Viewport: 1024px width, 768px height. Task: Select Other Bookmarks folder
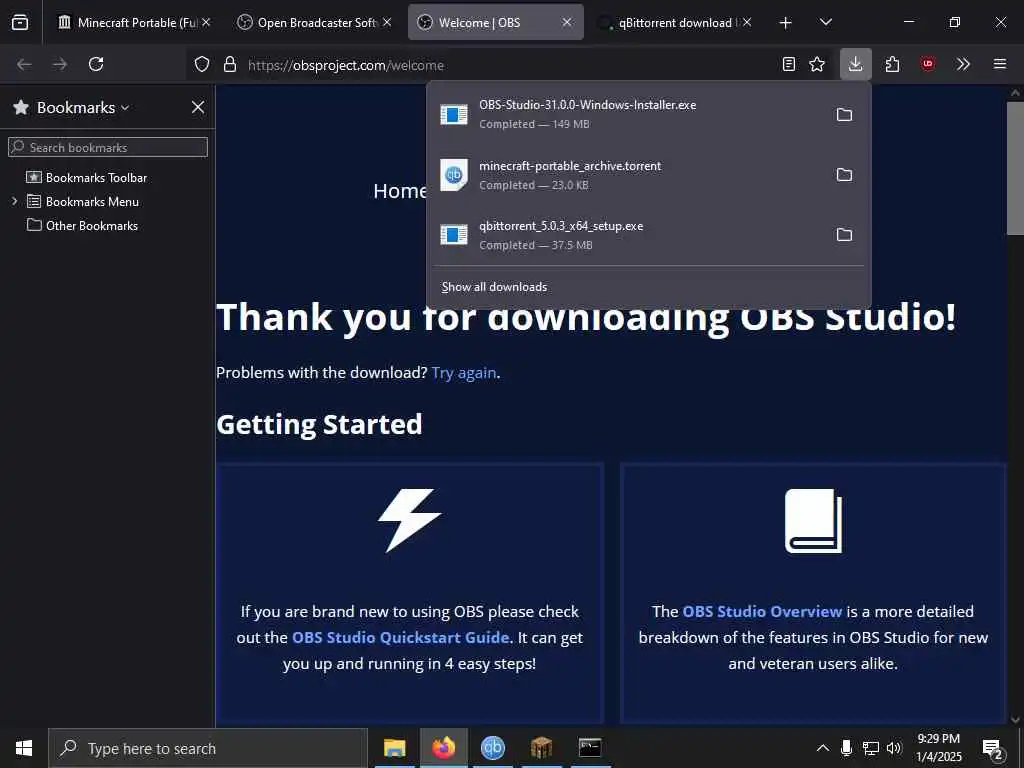pyautogui.click(x=82, y=226)
